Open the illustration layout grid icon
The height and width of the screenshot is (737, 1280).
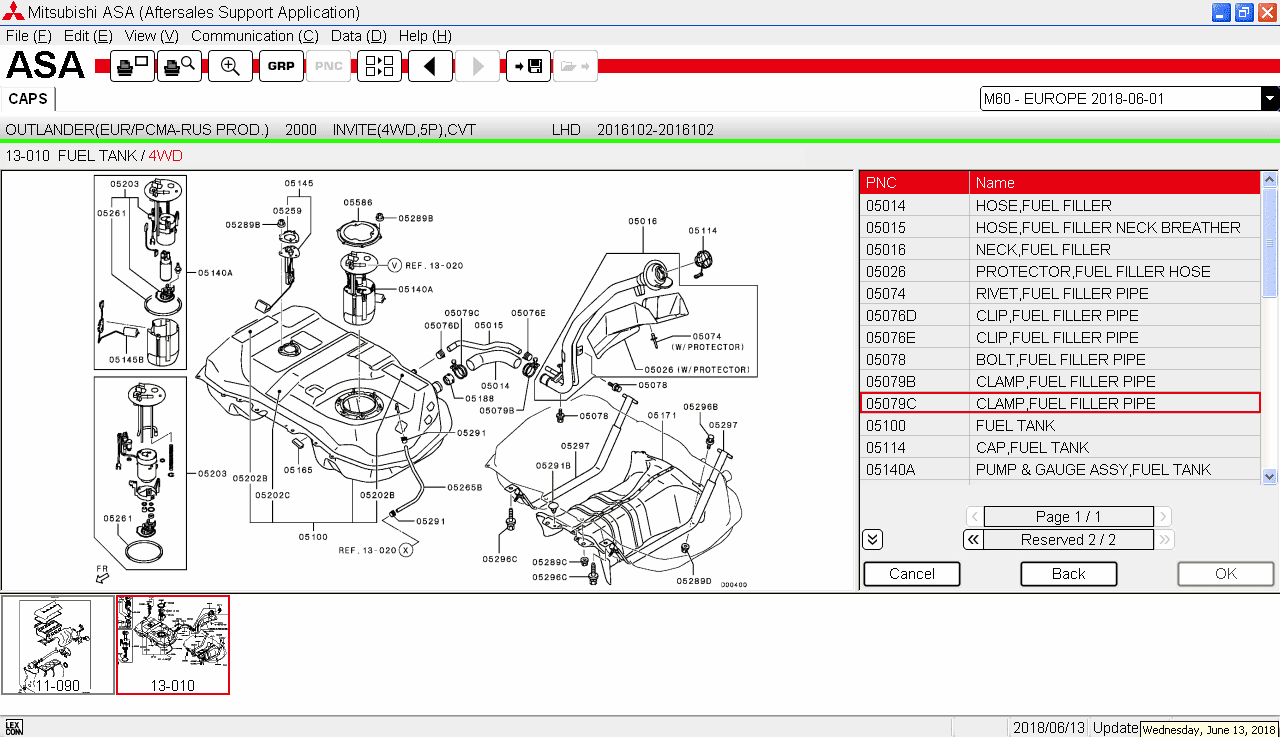pyautogui.click(x=379, y=66)
